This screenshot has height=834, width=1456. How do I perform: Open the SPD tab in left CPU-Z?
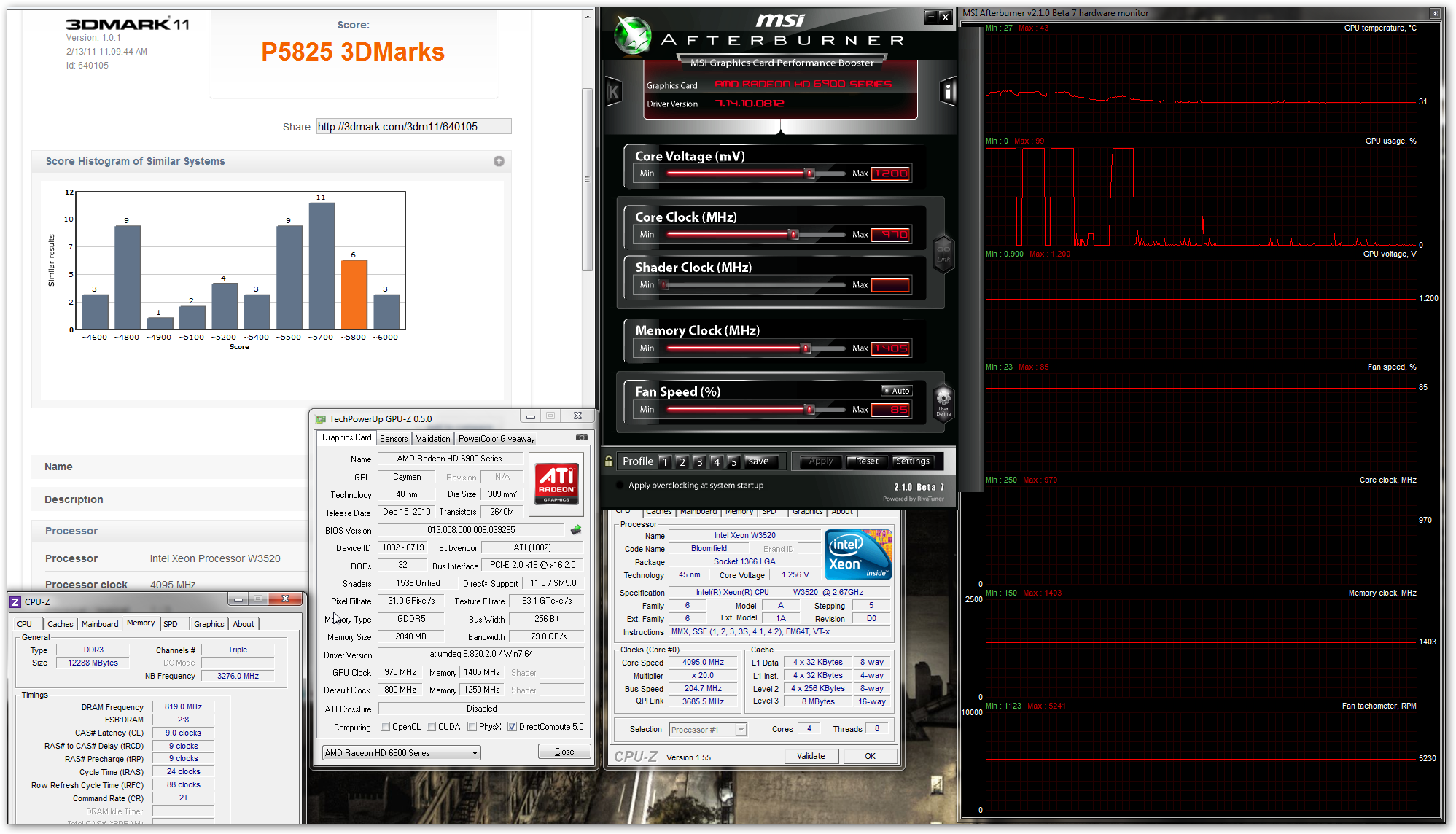pos(171,624)
